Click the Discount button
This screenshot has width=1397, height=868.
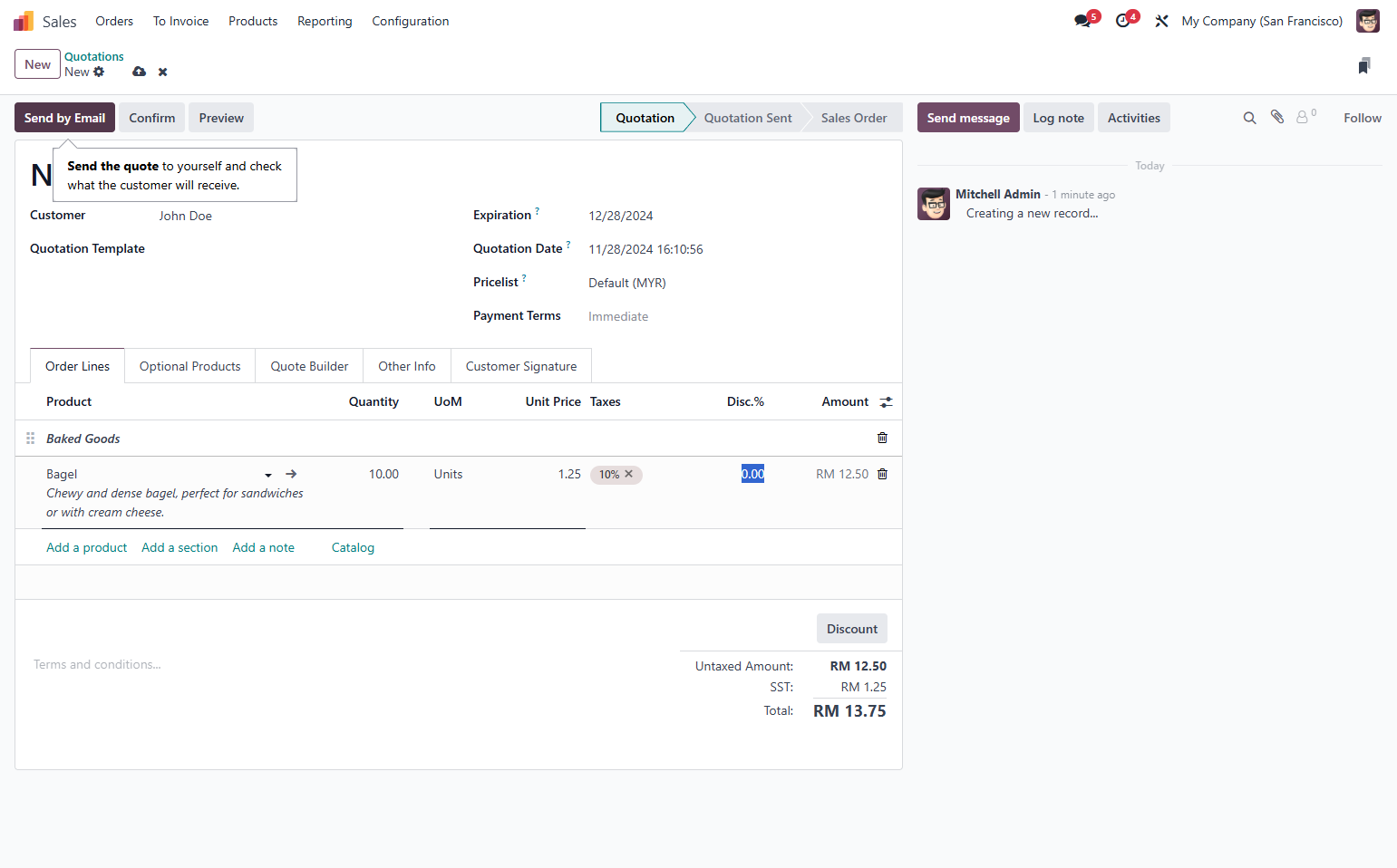(x=852, y=629)
